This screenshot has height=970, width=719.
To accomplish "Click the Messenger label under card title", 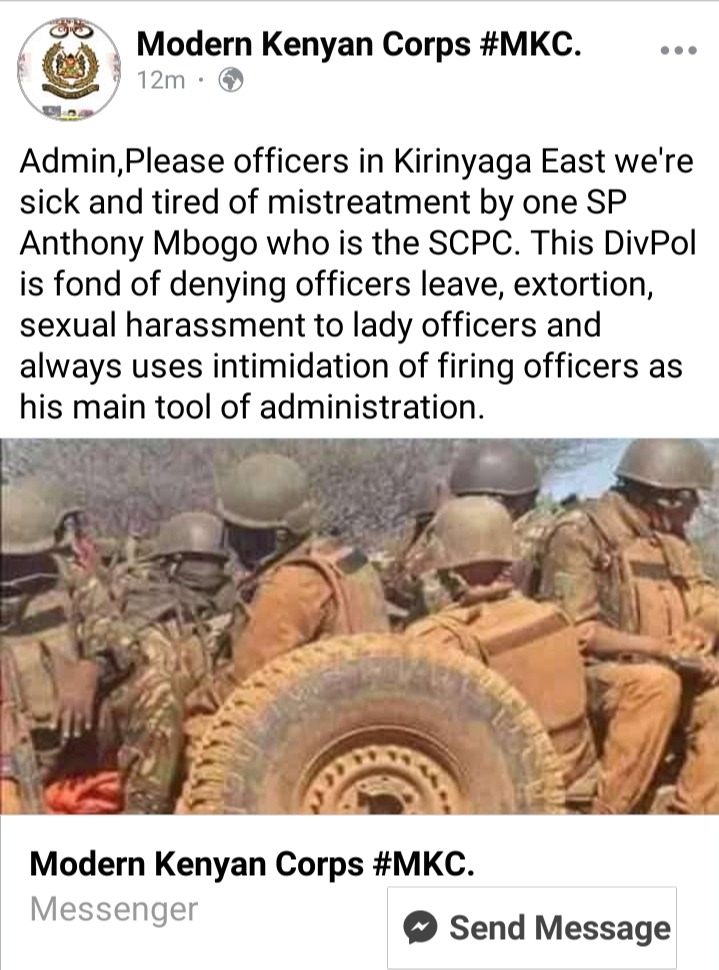I will (x=114, y=909).
